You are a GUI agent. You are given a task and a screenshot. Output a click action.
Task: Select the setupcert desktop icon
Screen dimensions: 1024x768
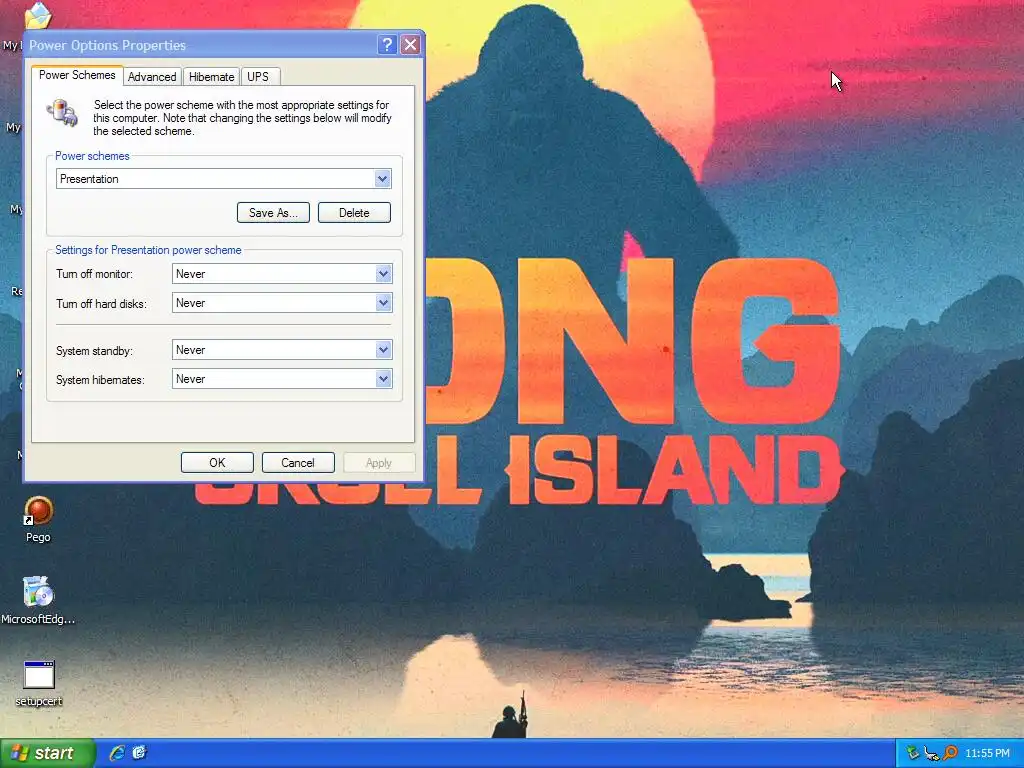[x=39, y=683]
